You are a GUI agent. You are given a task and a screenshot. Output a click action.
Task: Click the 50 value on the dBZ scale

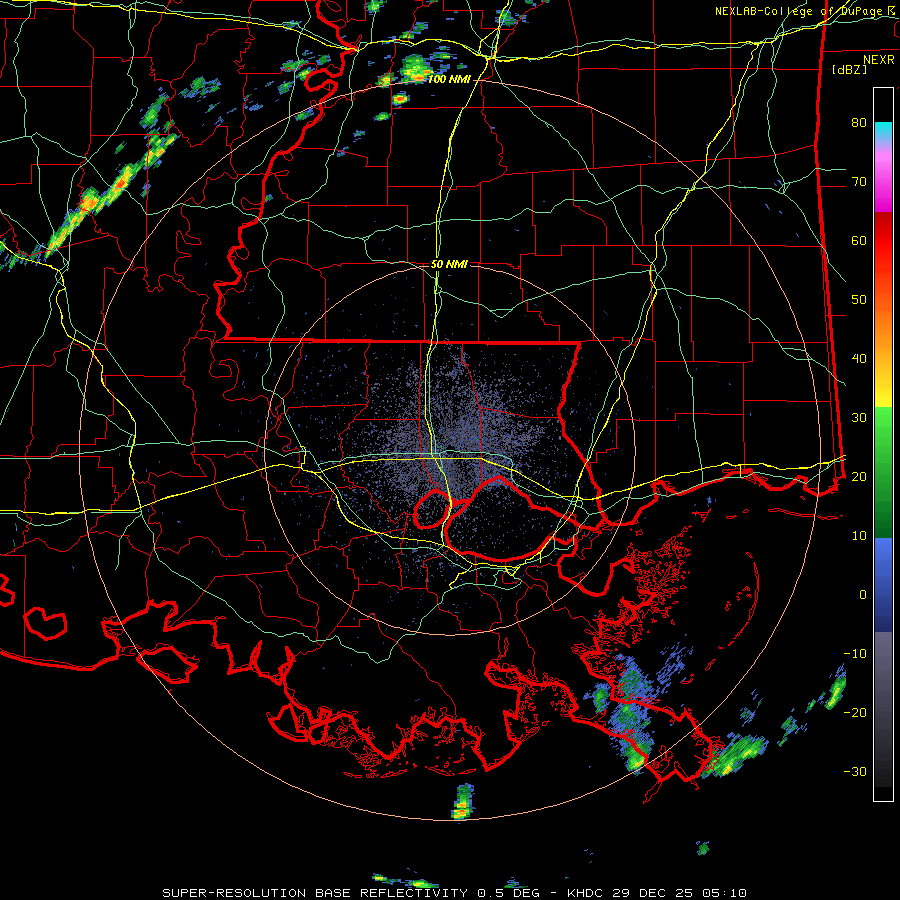point(859,300)
